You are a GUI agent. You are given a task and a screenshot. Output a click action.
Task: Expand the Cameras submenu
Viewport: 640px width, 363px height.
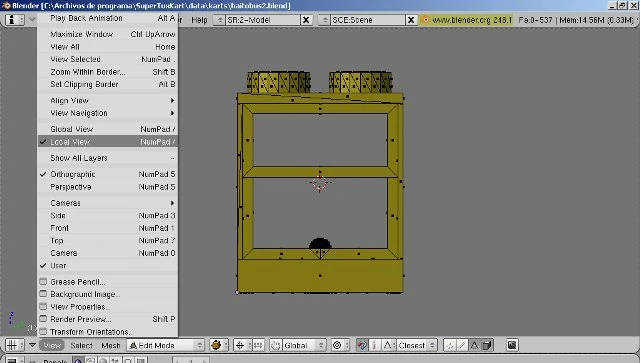point(108,203)
